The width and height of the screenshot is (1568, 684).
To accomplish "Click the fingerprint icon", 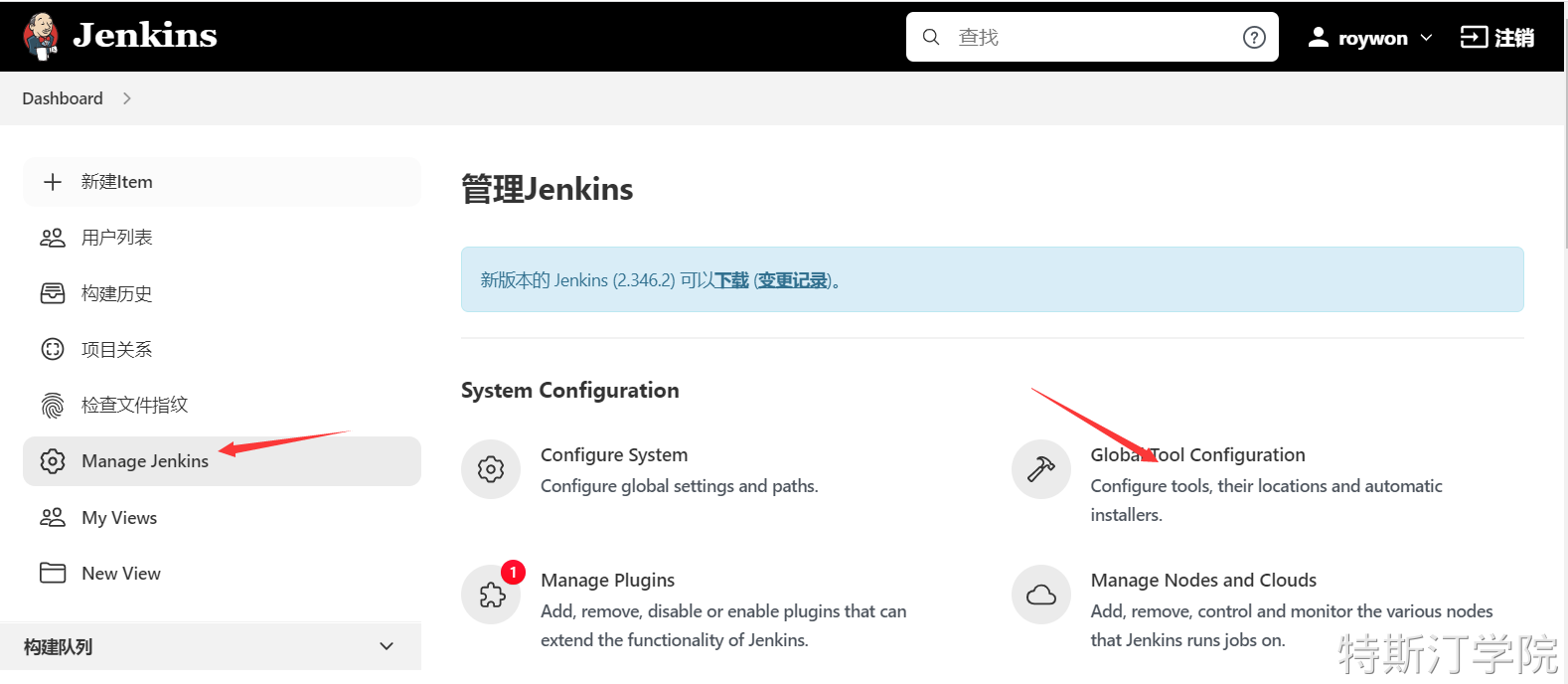I will click(53, 405).
